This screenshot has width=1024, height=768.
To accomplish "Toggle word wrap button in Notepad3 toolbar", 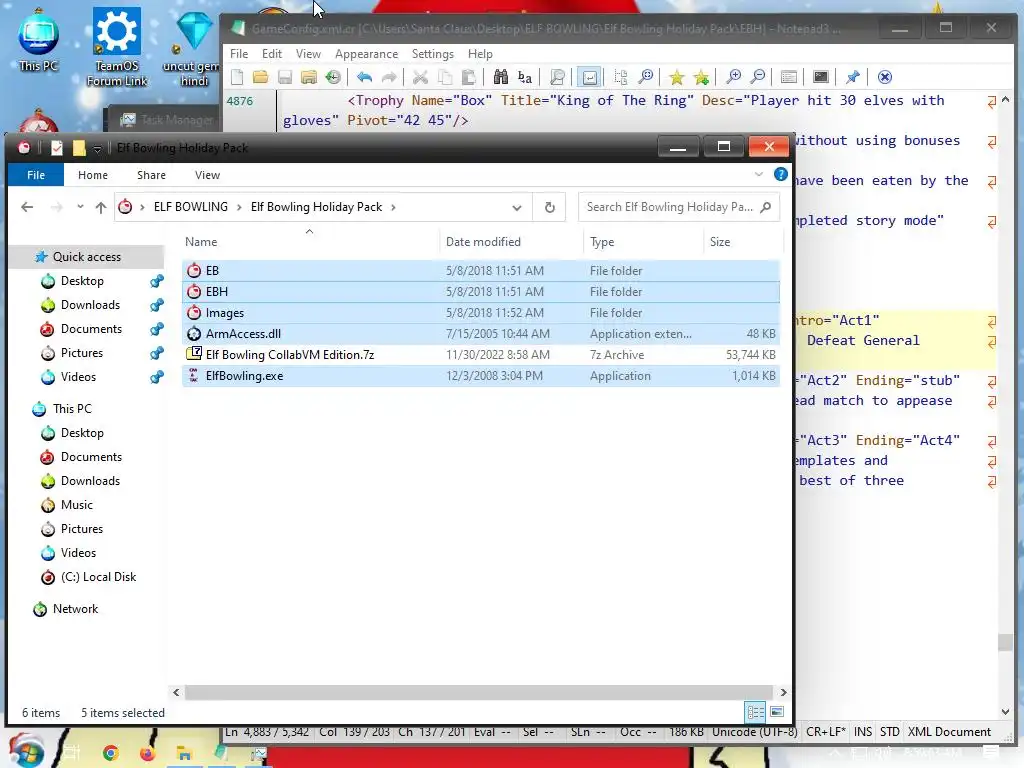I will pos(589,77).
